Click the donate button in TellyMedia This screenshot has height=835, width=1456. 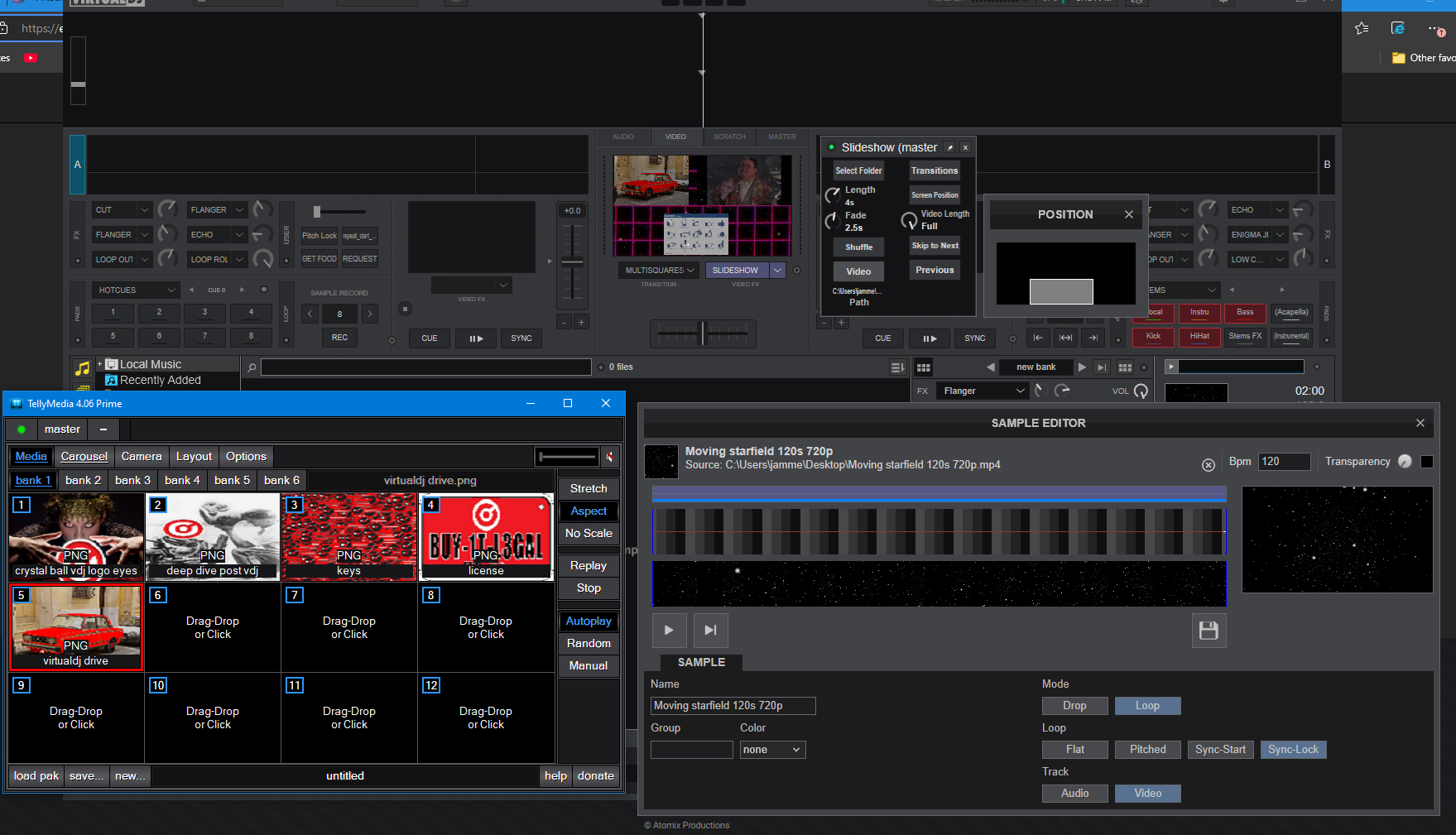pos(596,776)
